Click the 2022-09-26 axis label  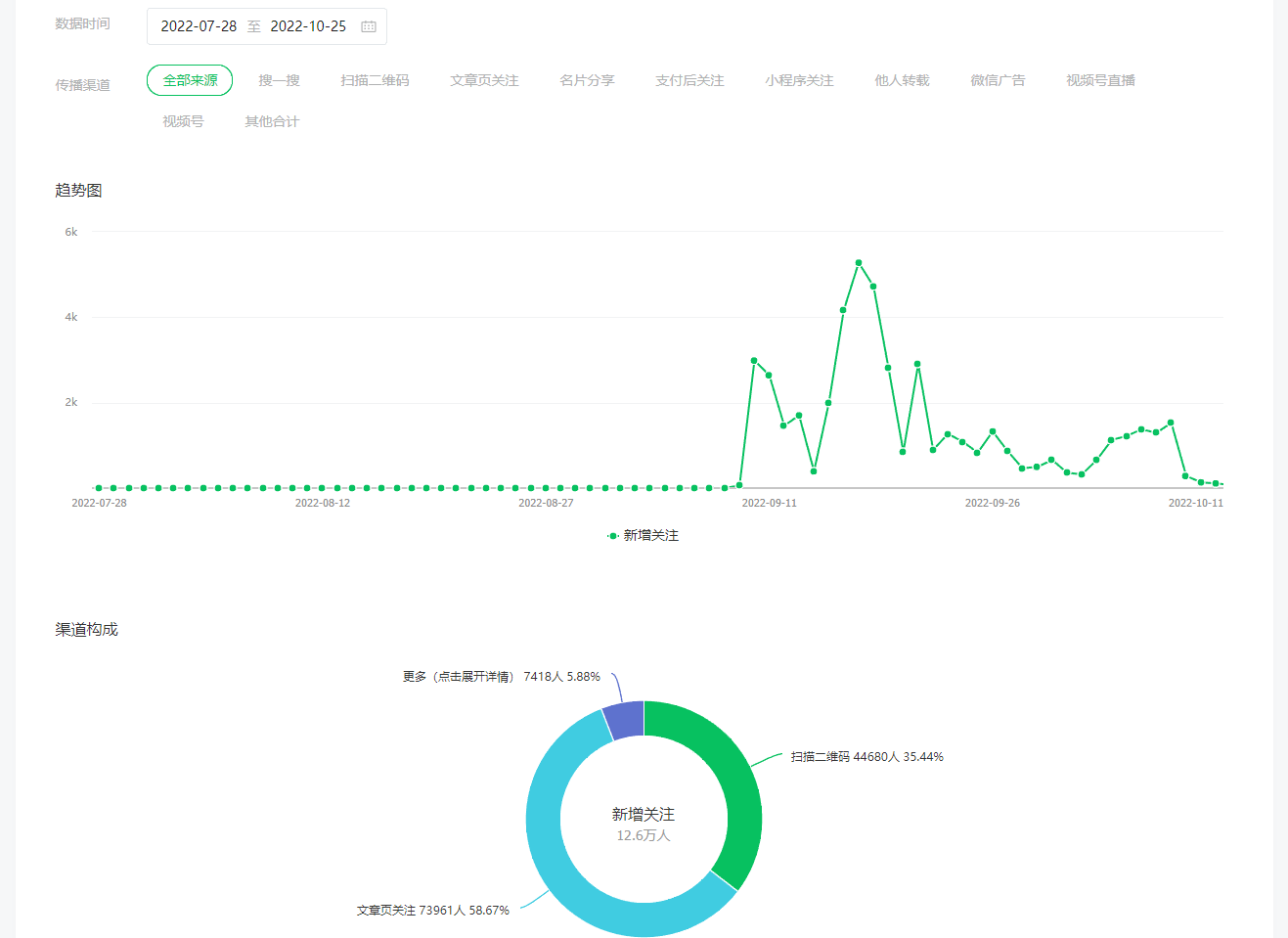[993, 503]
